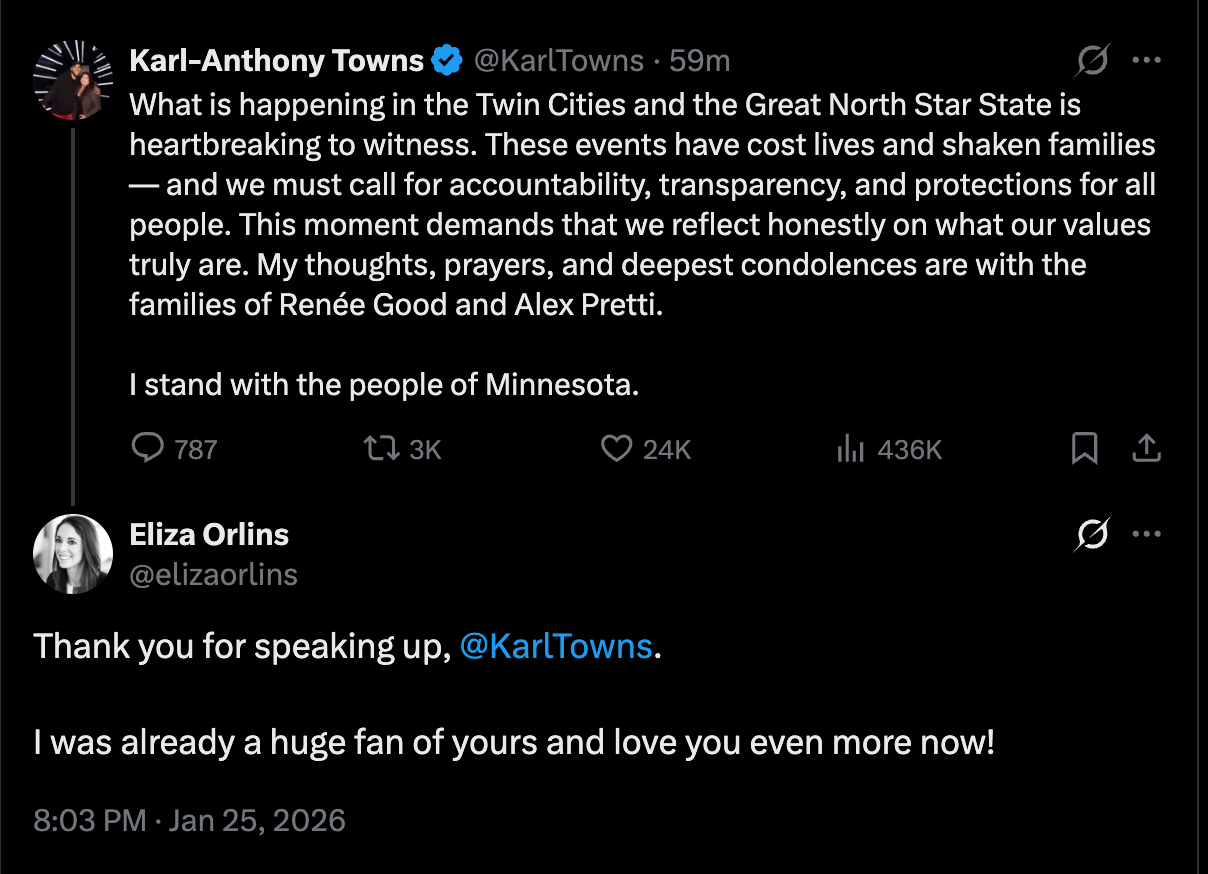
Task: Repost Karl-Anthony Towns' tweet
Action: 380,449
